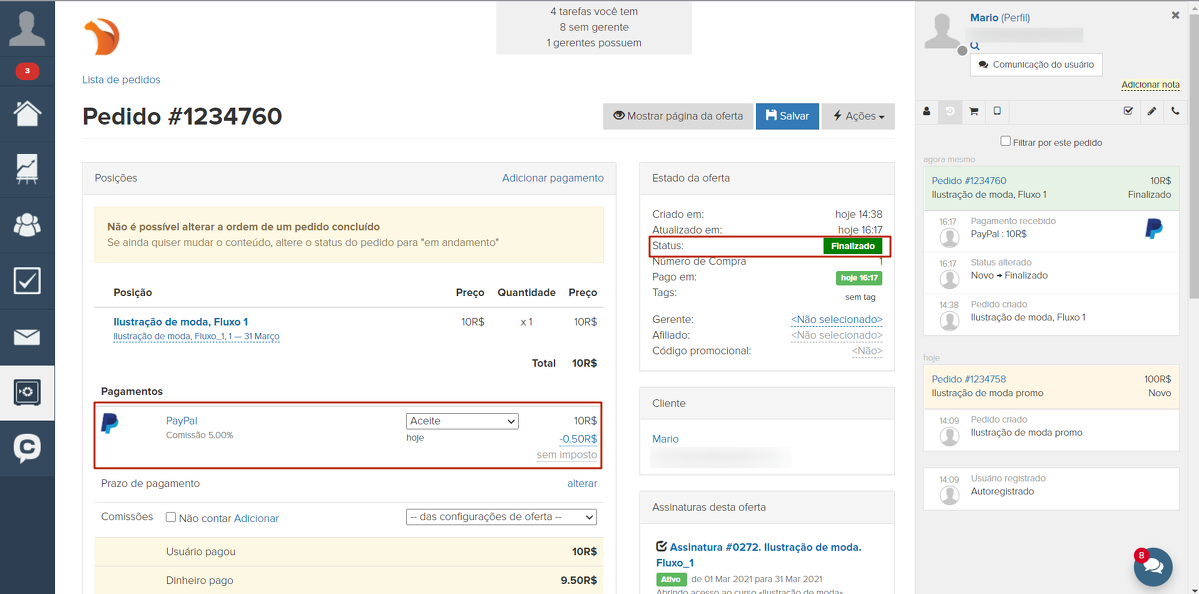Click the green 'Finalizado' status badge
Image resolution: width=1199 pixels, height=594 pixels.
coord(852,246)
